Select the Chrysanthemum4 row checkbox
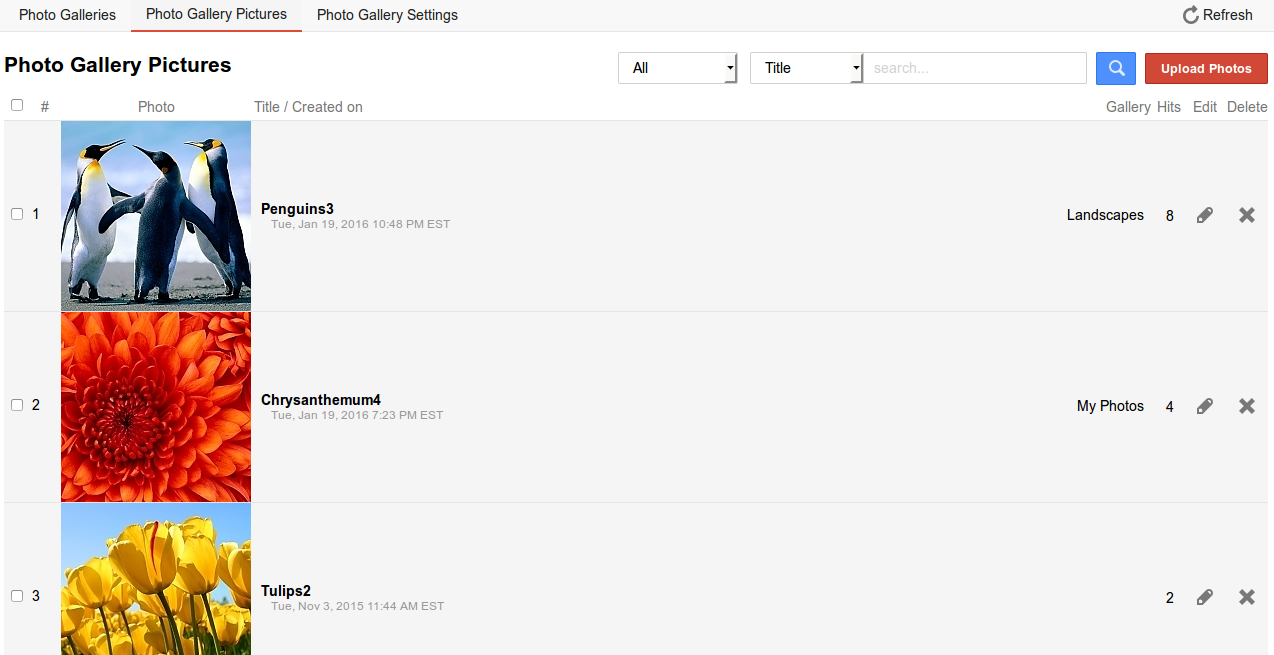The width and height of the screenshot is (1274, 655). tap(17, 405)
